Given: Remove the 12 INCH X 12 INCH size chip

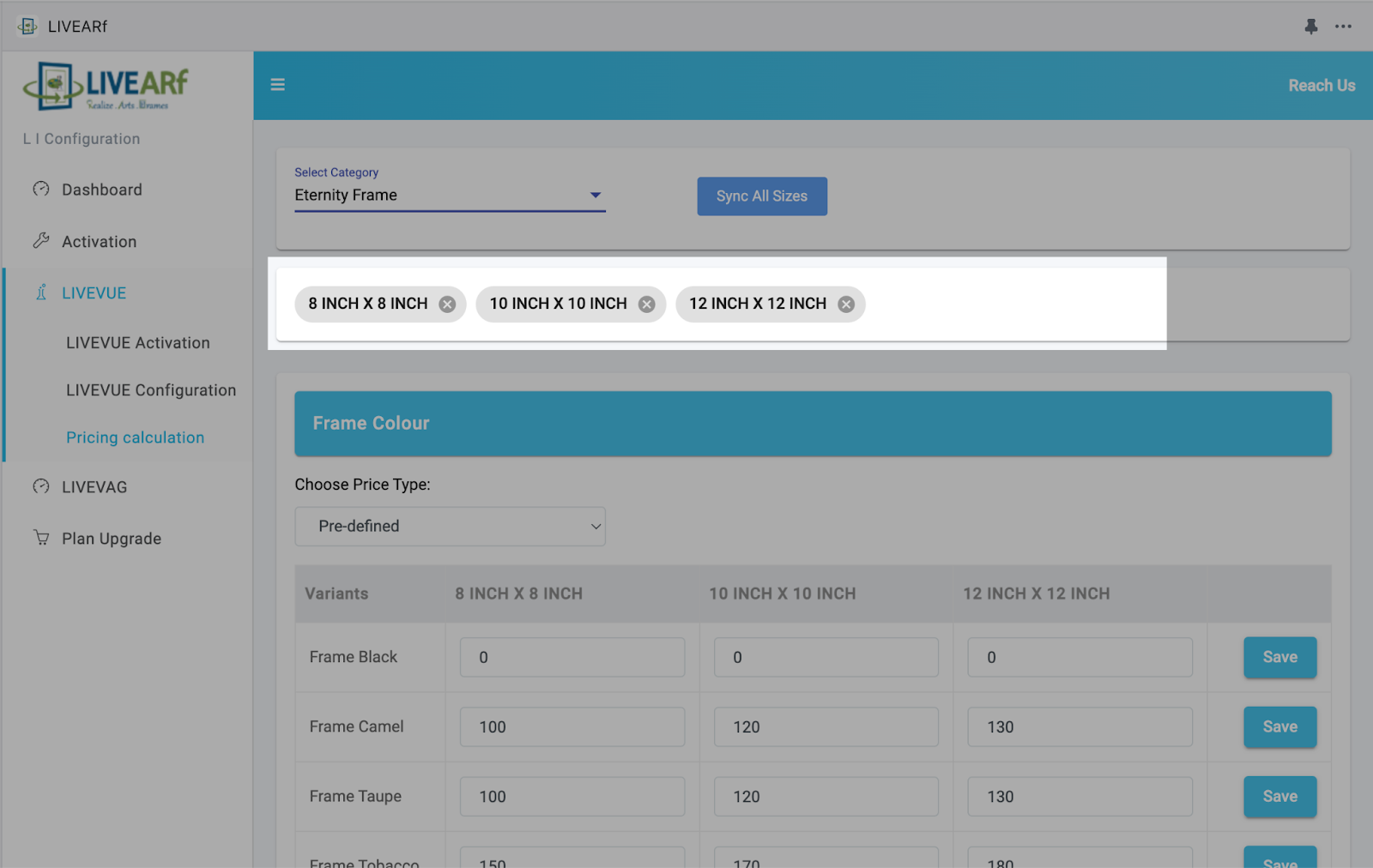Looking at the screenshot, I should [846, 304].
